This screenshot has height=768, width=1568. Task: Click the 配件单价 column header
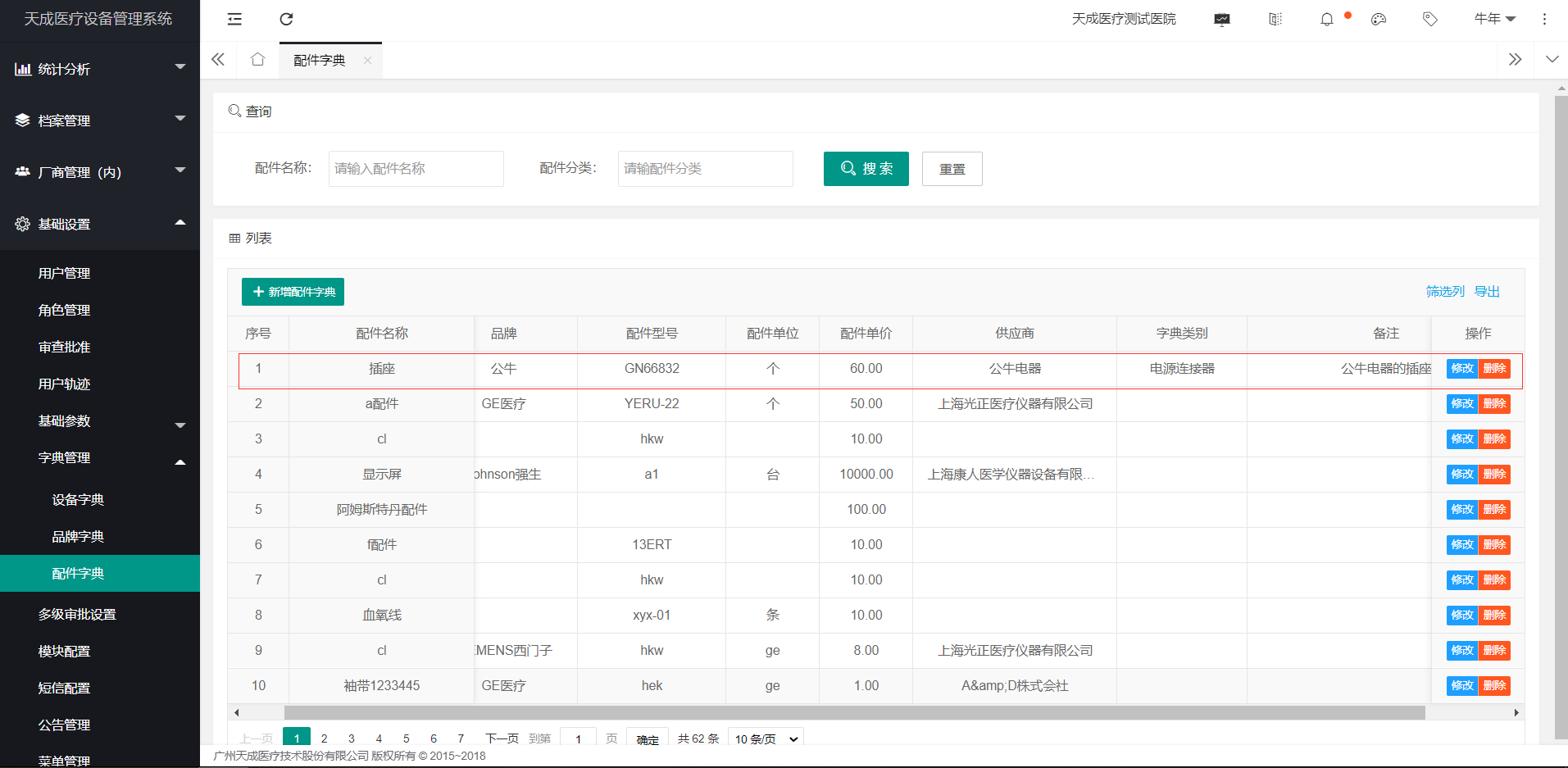(866, 334)
